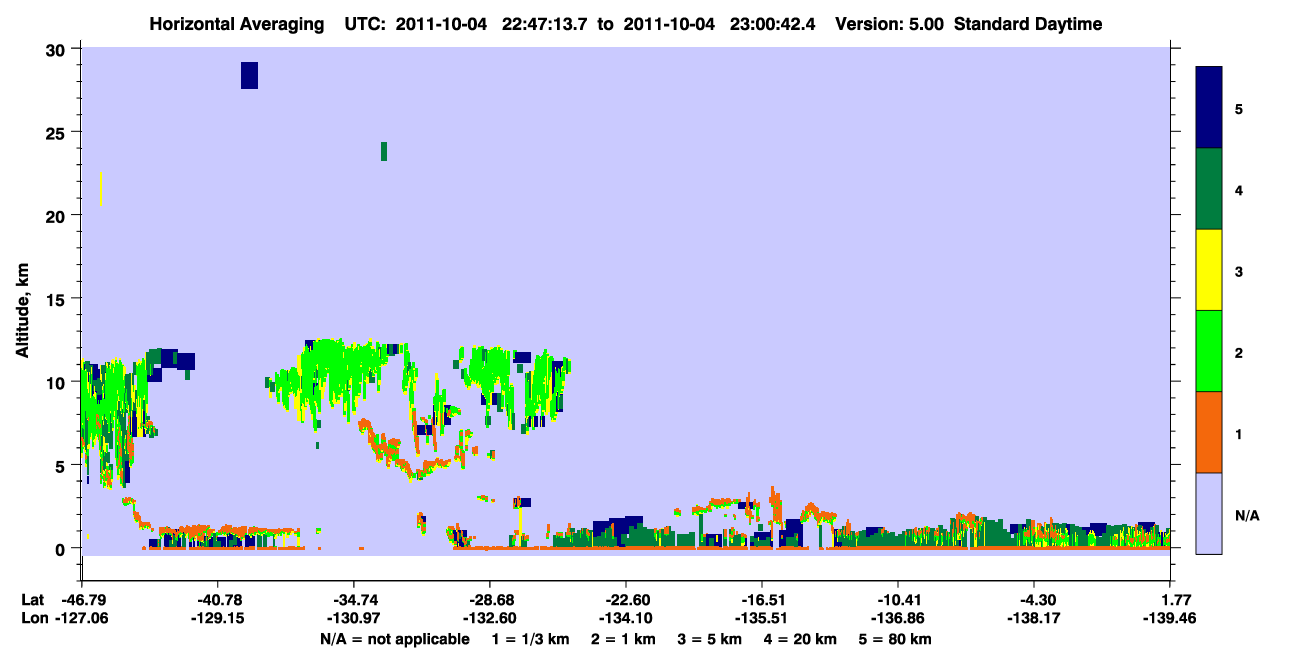Click the 'N/A = not applicable' legend text
This screenshot has height=667, width=1300.
point(395,639)
